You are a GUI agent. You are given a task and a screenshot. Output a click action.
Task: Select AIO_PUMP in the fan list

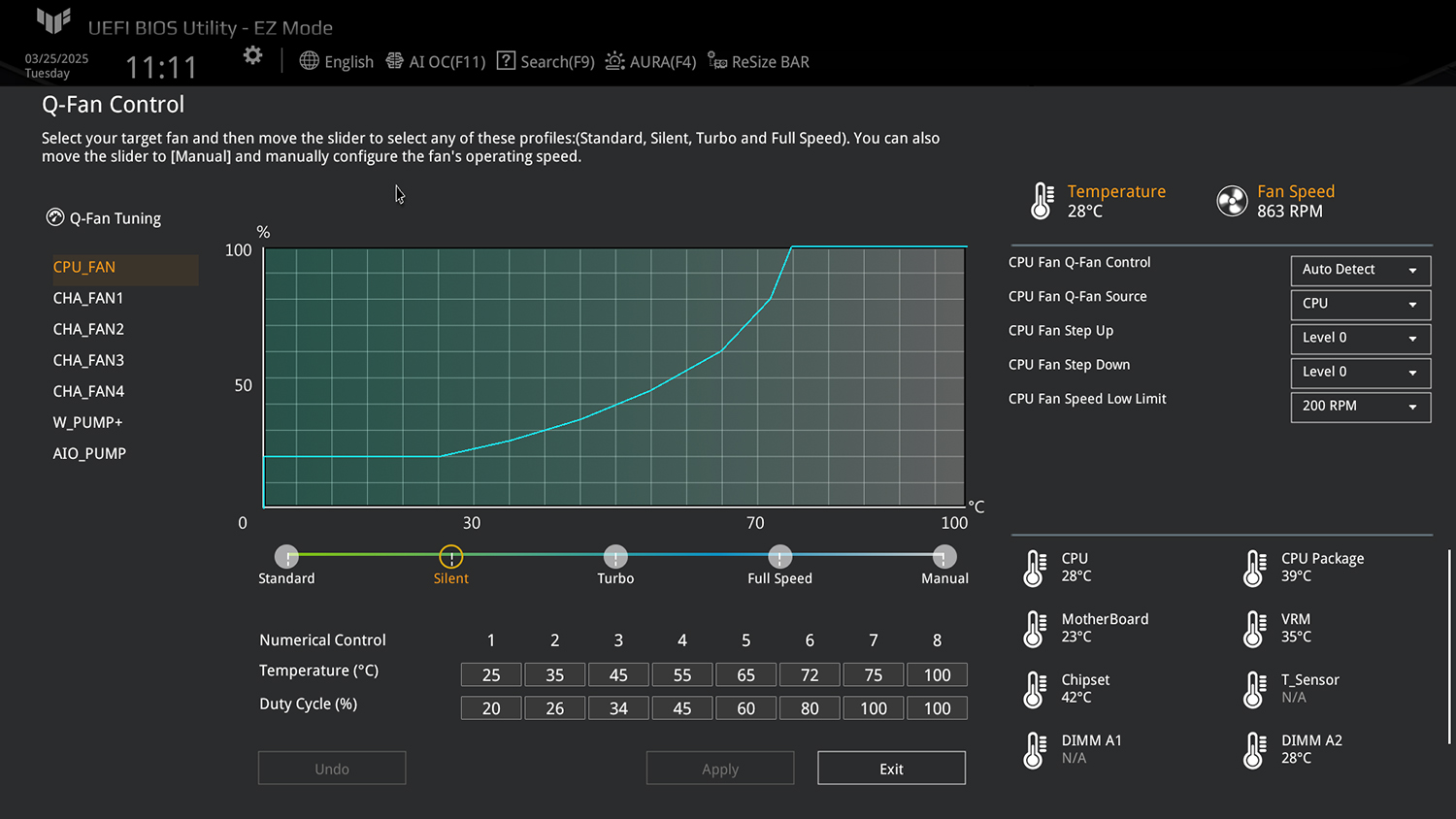coord(89,453)
